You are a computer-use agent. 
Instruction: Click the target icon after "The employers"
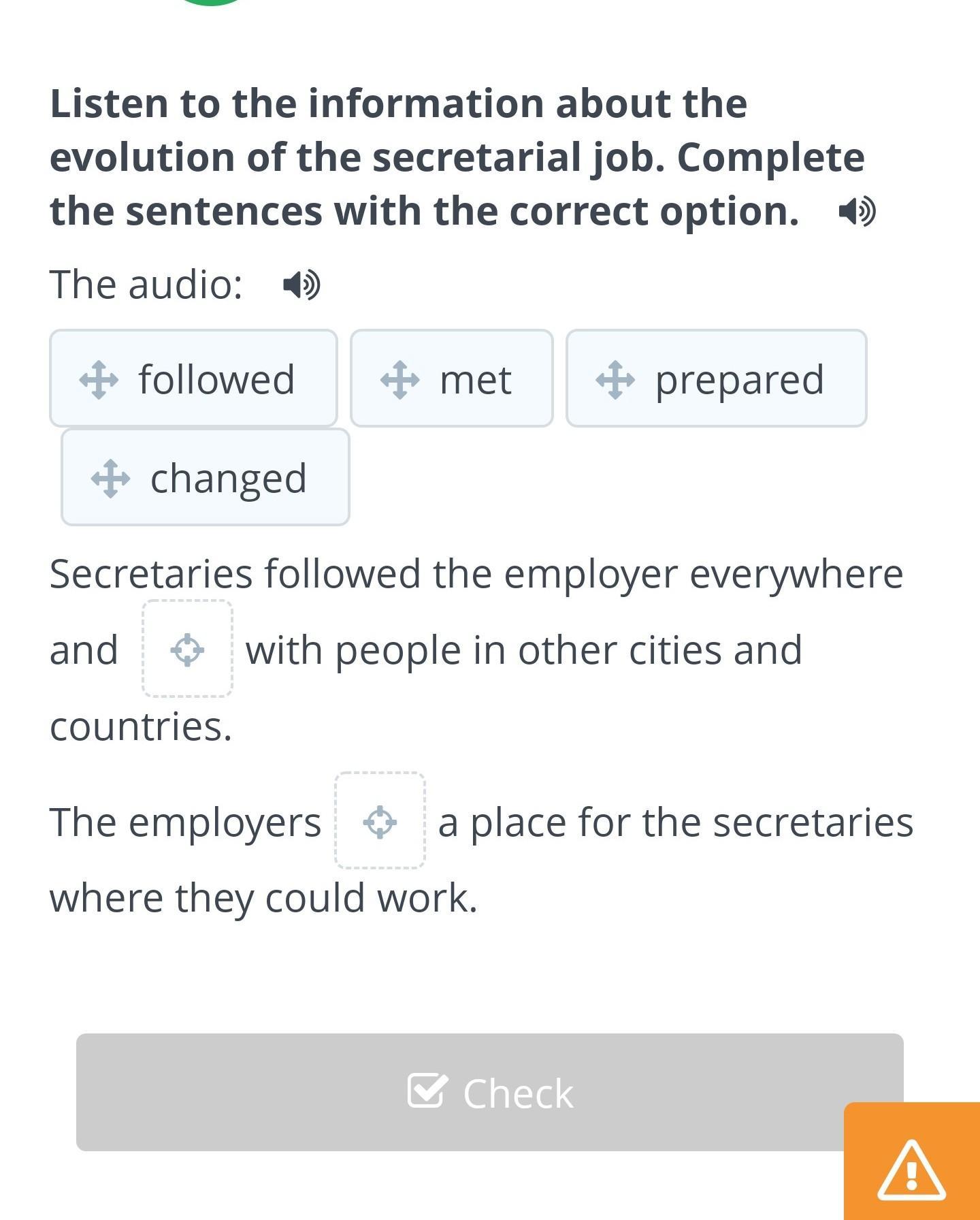point(380,822)
